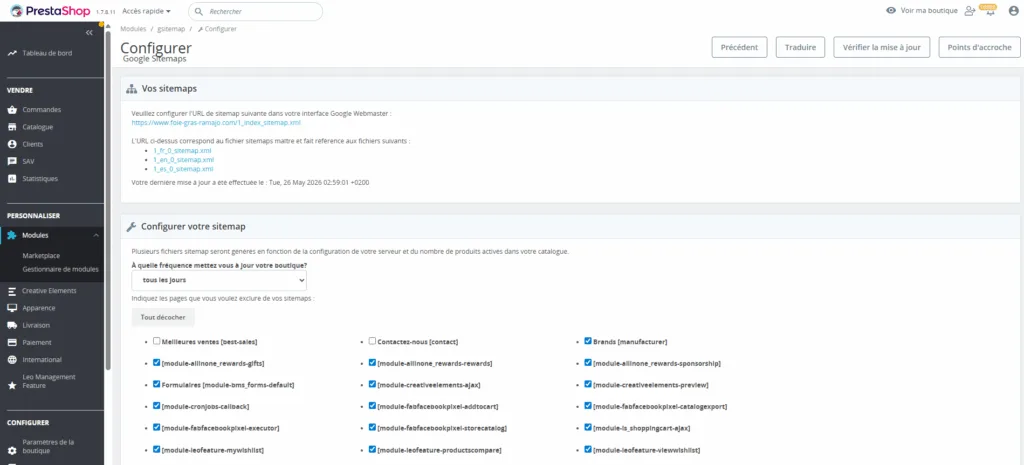Viewport: 1024px width, 465px height.
Task: Open the 1_en_0_sitemap.xml link
Action: (184, 159)
